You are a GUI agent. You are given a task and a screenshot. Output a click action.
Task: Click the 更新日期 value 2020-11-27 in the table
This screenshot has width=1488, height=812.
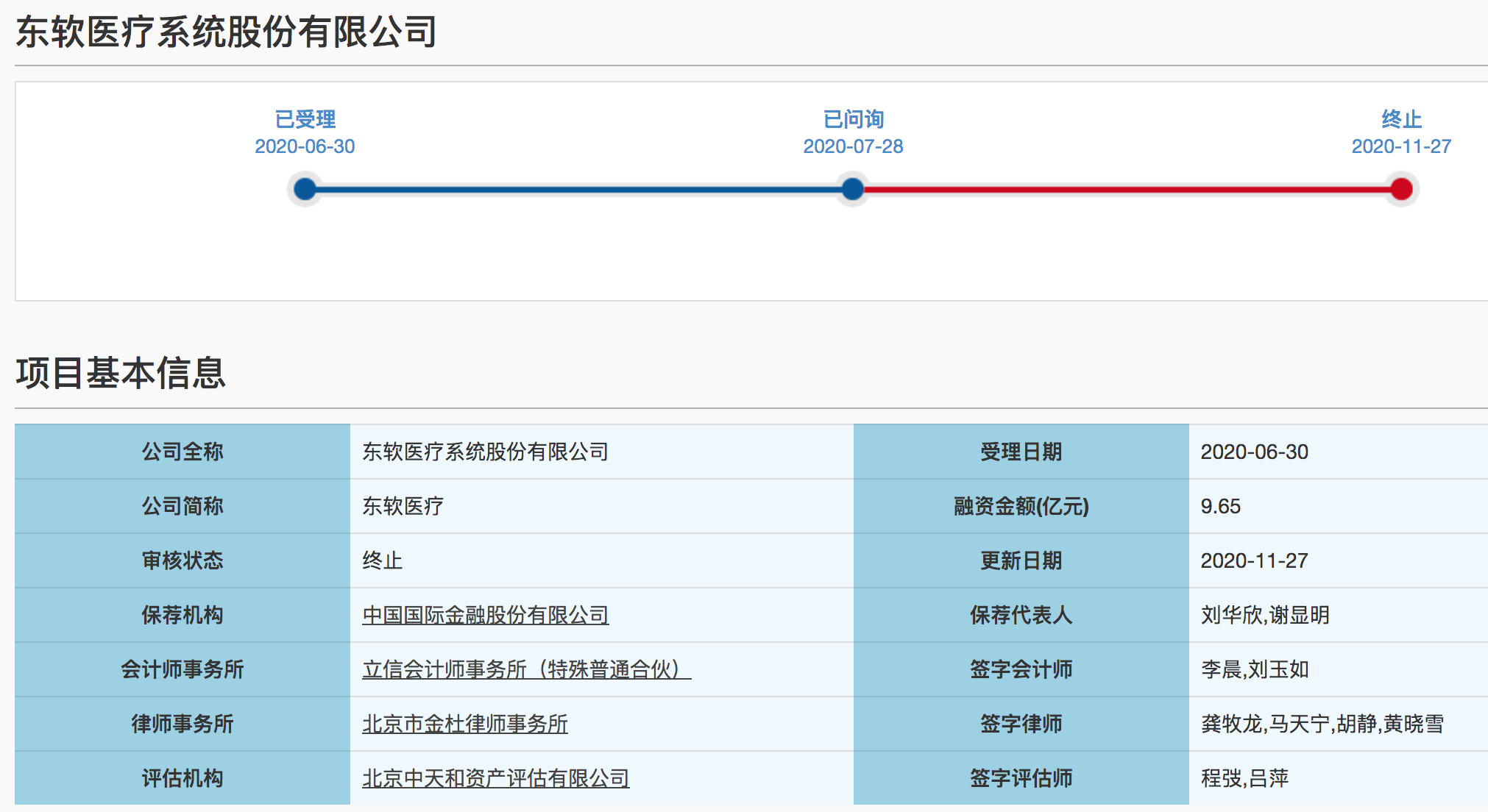[x=1255, y=560]
